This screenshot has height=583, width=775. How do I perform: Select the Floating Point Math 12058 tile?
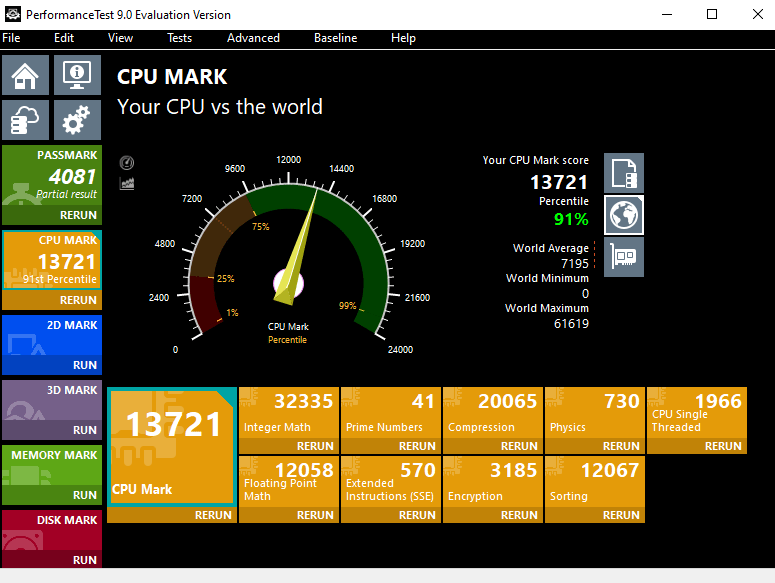pyautogui.click(x=289, y=482)
